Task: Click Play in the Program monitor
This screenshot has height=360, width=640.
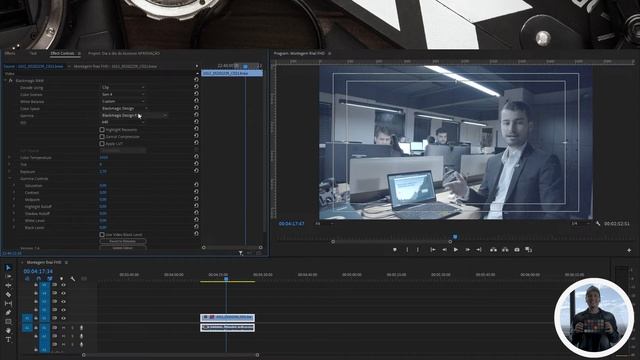Action: (456, 250)
